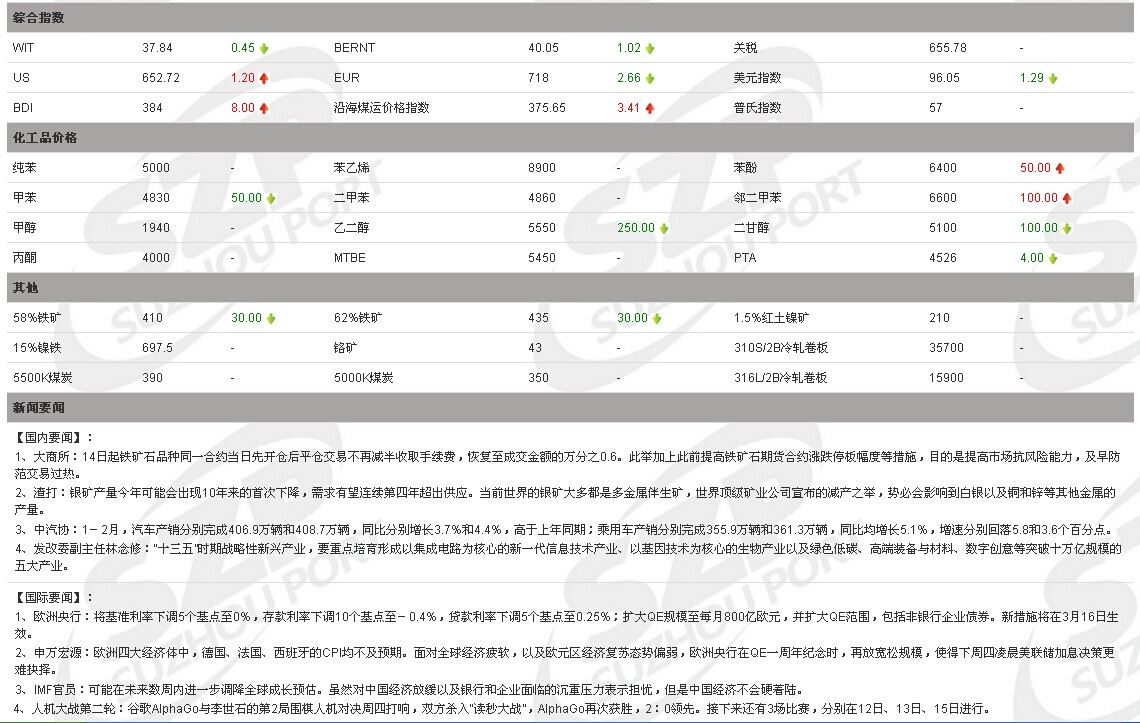Click the EUR value 718

click(x=538, y=78)
